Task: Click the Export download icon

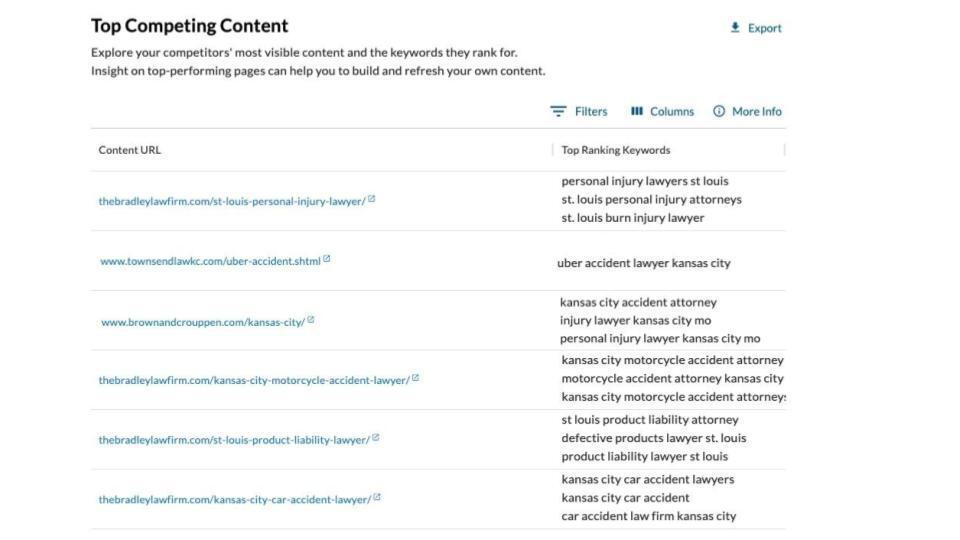Action: click(x=736, y=28)
